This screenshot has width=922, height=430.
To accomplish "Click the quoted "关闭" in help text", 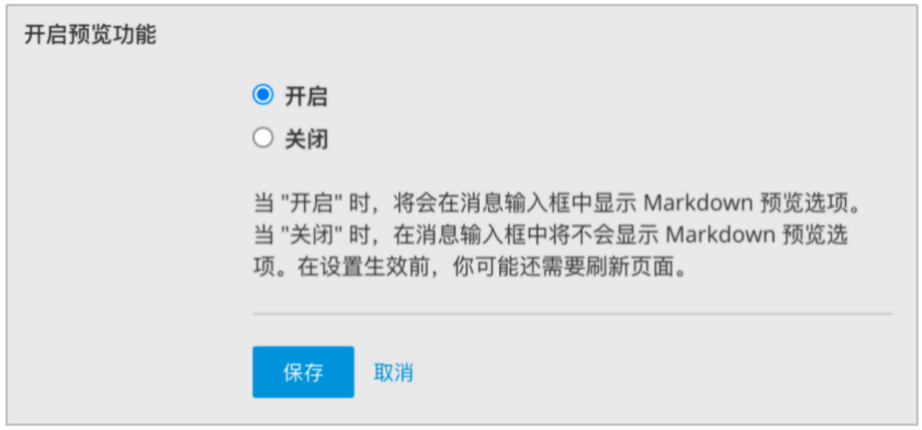I will coord(311,236).
